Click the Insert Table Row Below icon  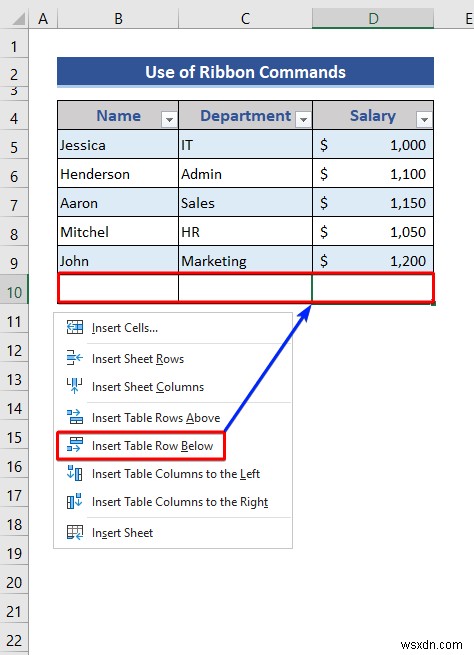point(75,445)
